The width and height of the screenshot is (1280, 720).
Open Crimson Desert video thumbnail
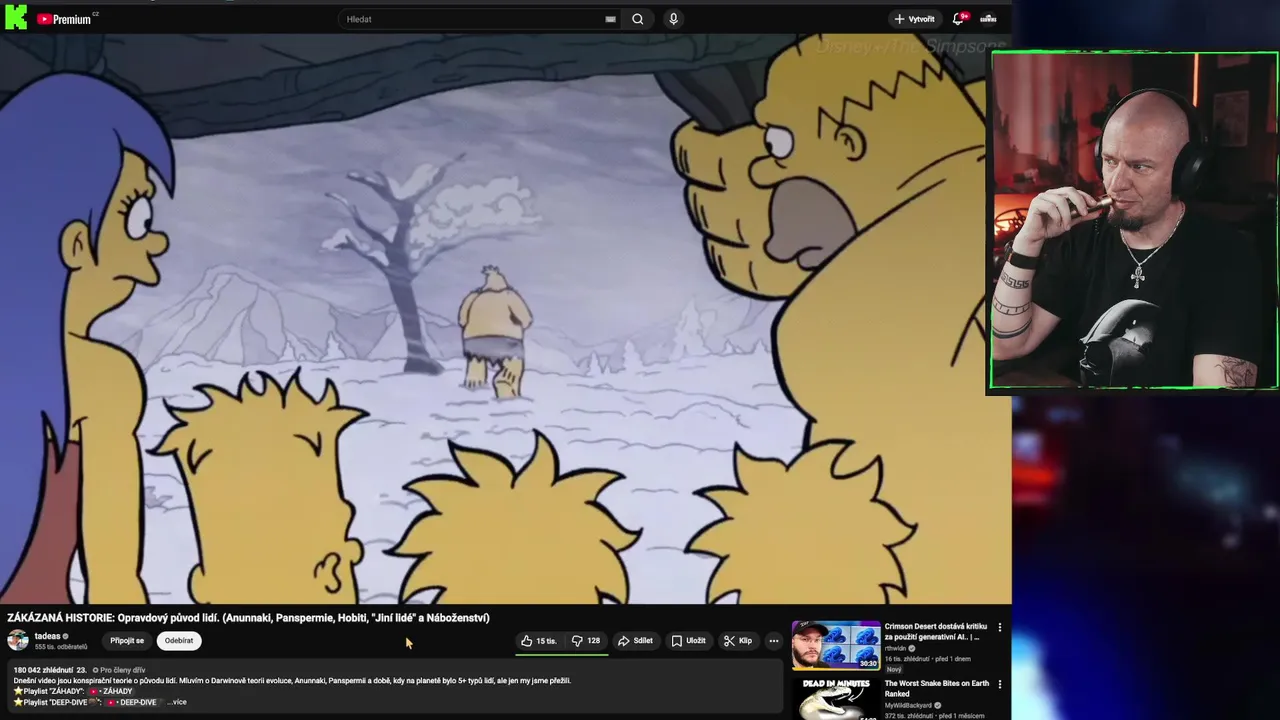click(x=836, y=645)
